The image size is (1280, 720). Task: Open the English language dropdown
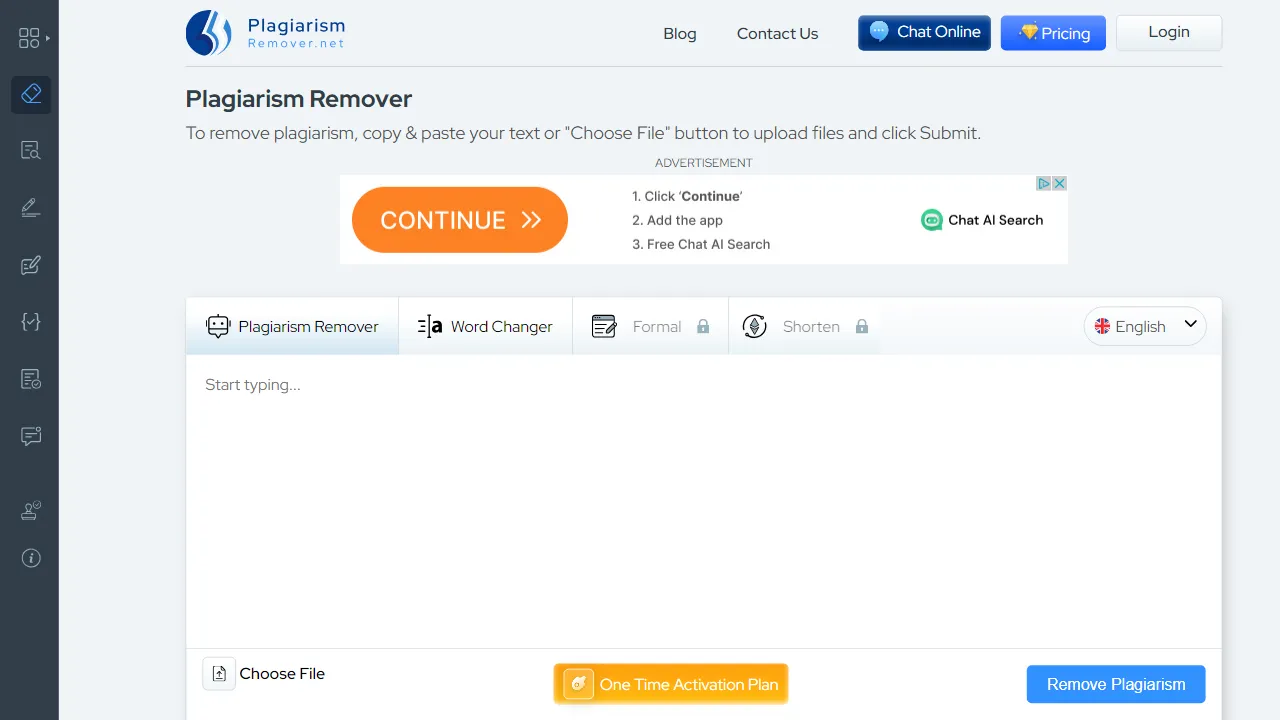pyautogui.click(x=1145, y=326)
